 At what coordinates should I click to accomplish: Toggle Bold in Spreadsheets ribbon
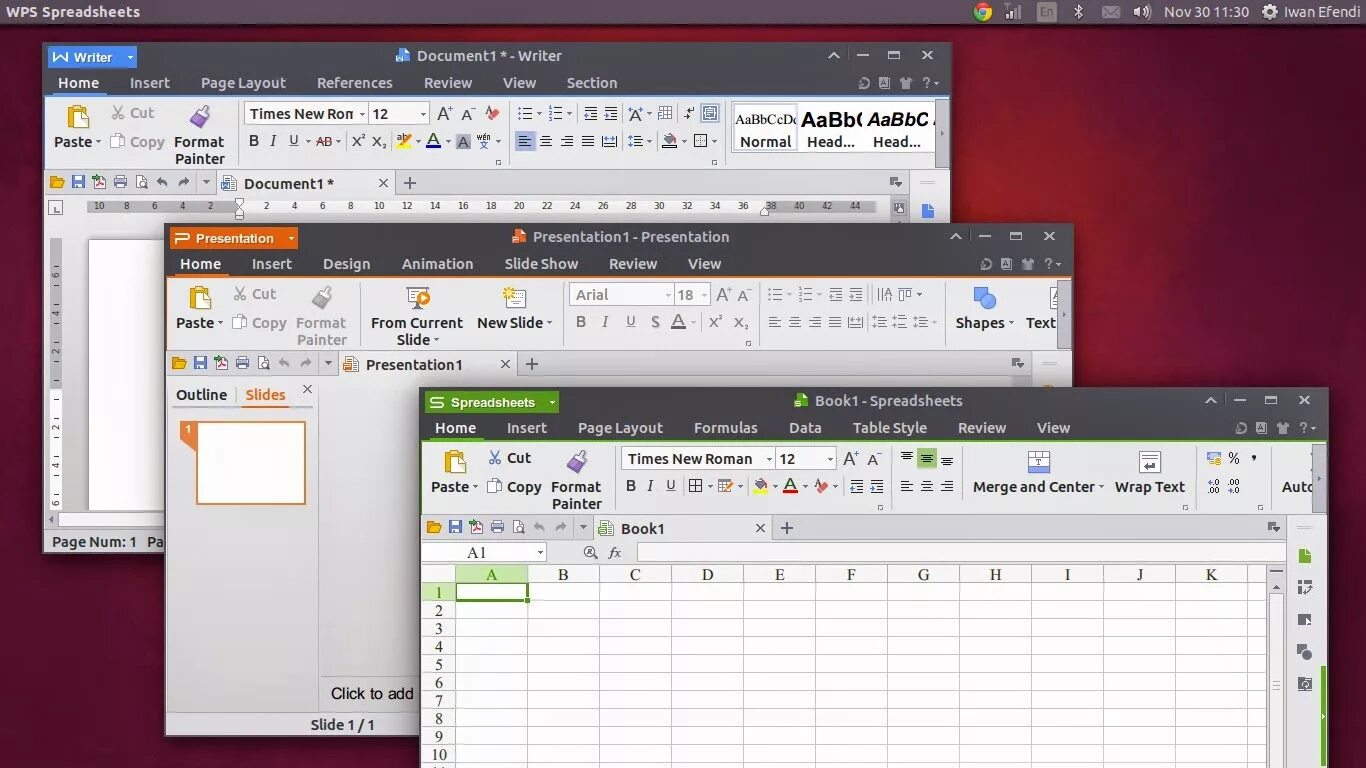(630, 486)
